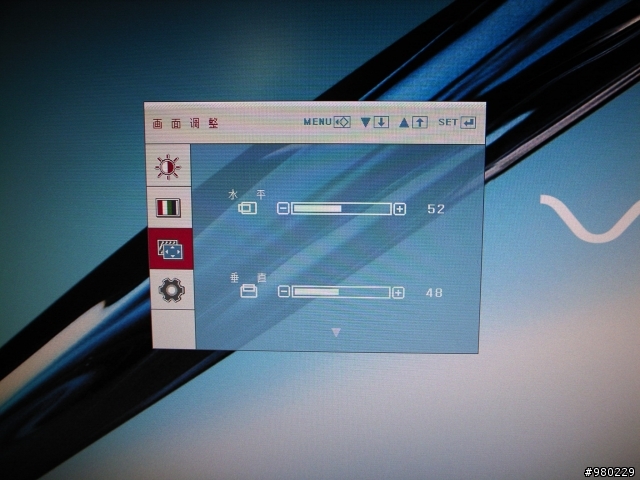
Task: Click the MENU label in header
Action: click(x=317, y=122)
